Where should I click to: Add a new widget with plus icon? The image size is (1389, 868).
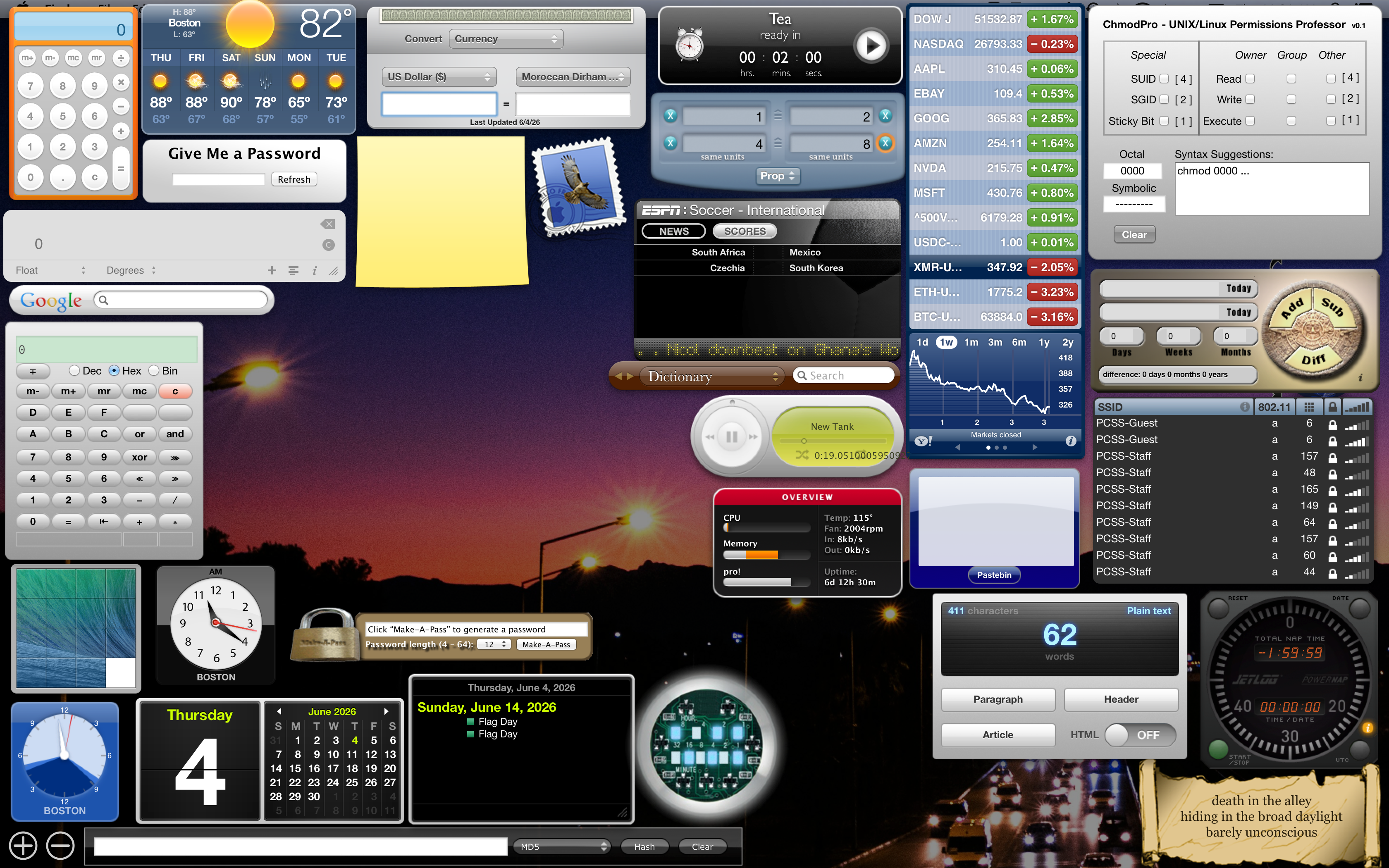(x=23, y=846)
